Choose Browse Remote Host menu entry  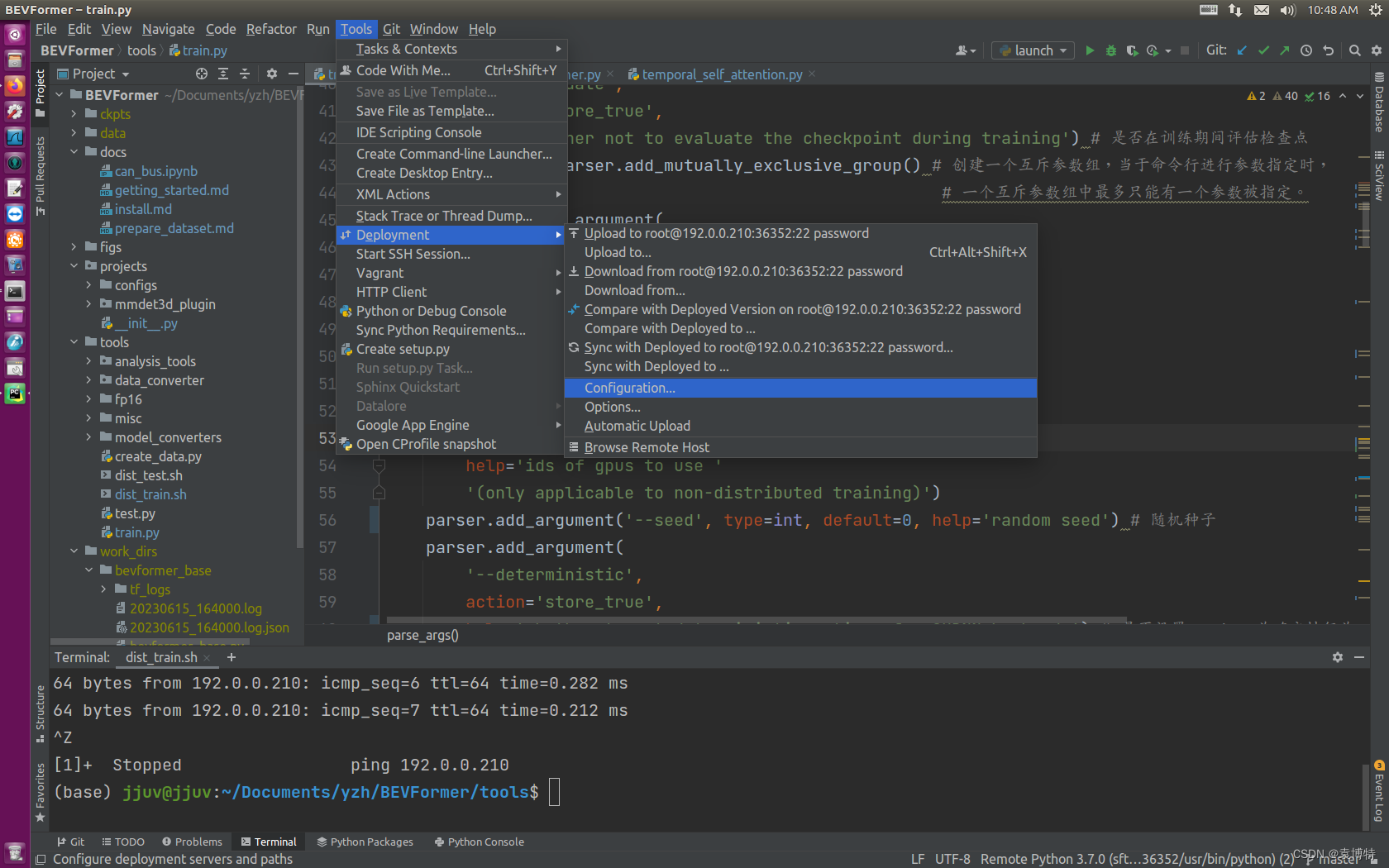(x=800, y=447)
